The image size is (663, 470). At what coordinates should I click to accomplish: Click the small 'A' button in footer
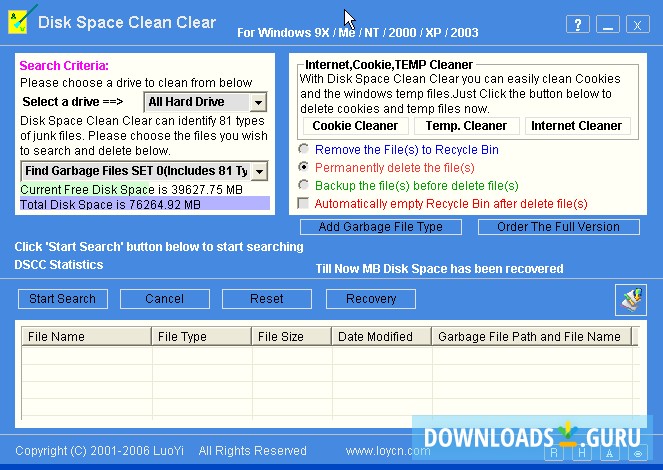pyautogui.click(x=610, y=453)
